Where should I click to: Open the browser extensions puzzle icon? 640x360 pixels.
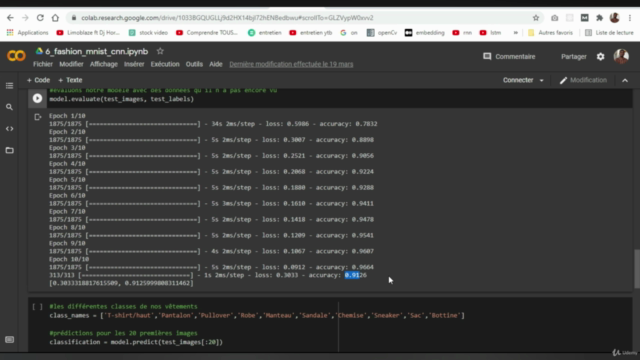tap(600, 18)
